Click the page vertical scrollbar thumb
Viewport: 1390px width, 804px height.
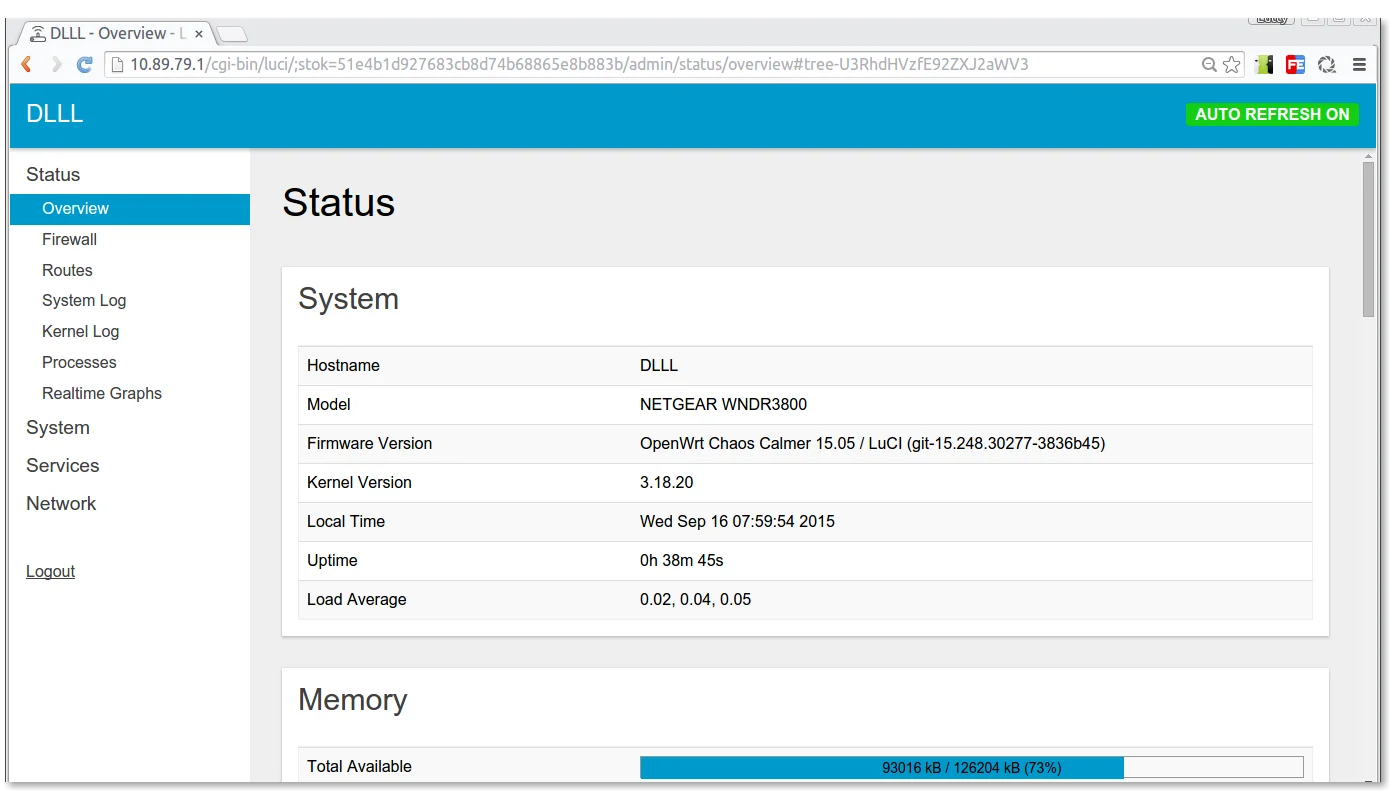point(1369,239)
